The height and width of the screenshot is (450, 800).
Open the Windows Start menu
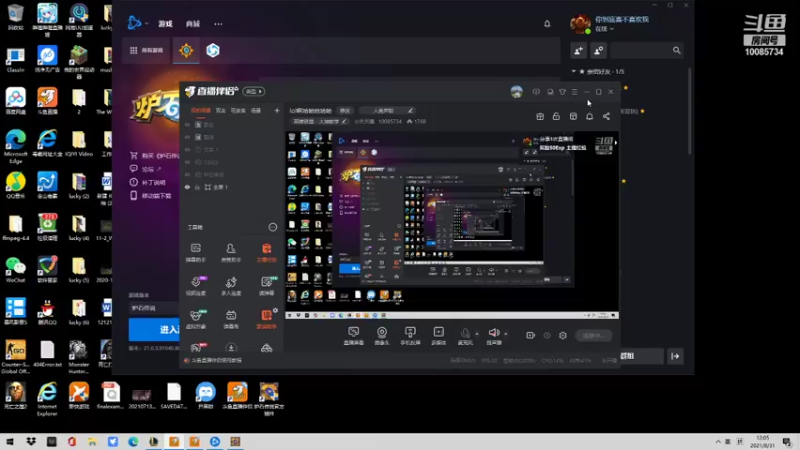(10, 441)
